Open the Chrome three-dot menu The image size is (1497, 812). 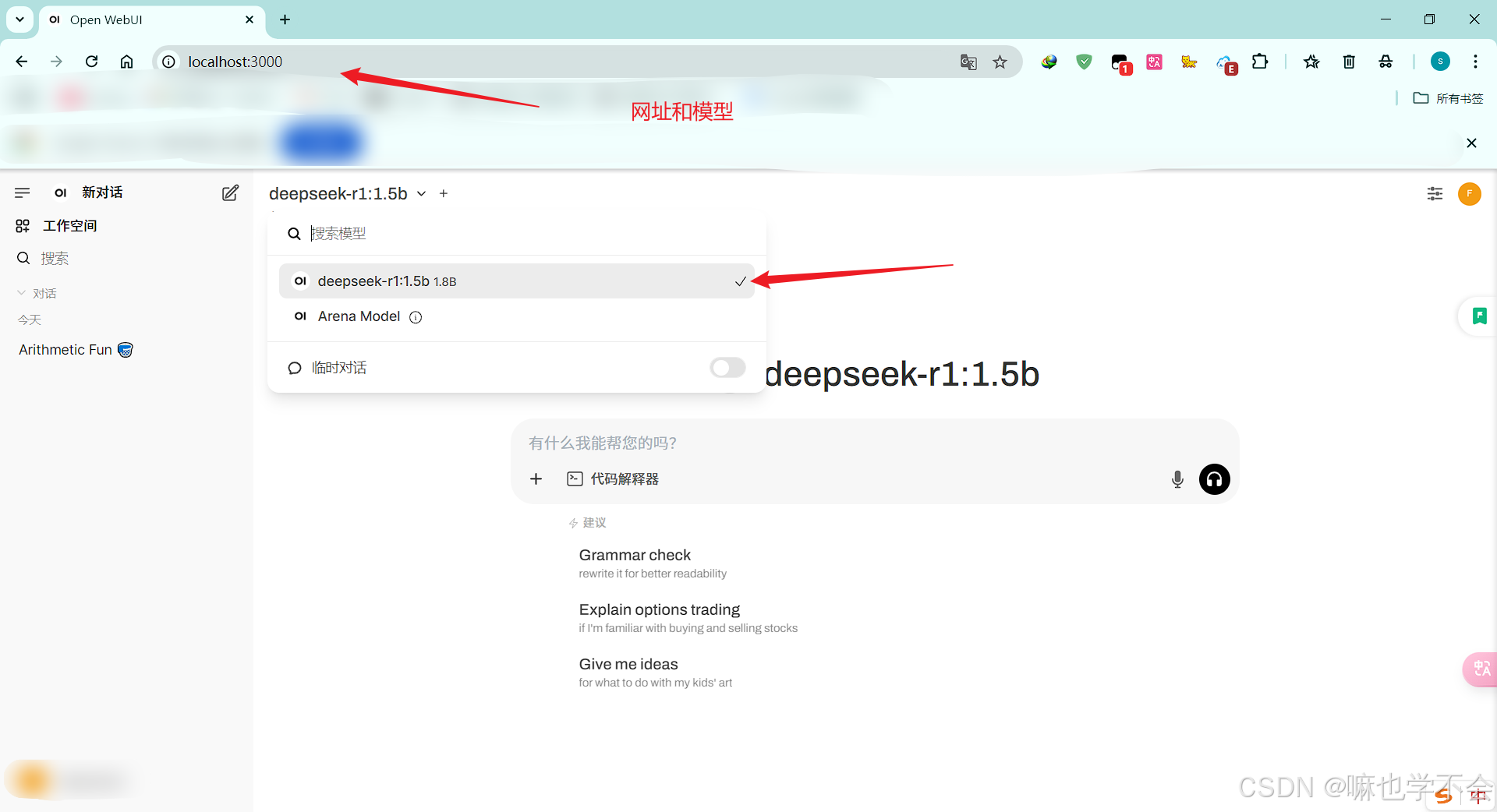(x=1475, y=62)
